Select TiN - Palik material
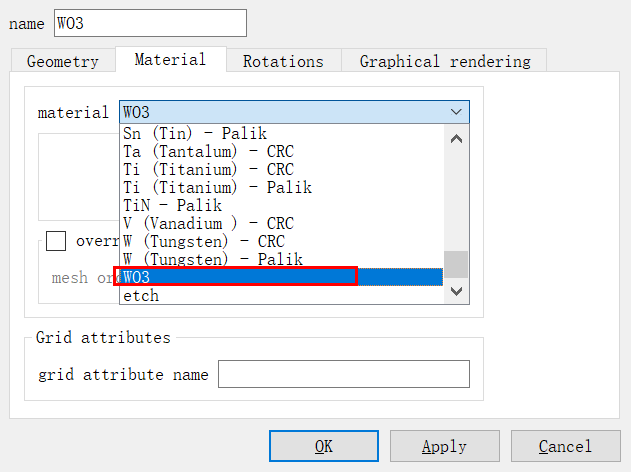The height and width of the screenshot is (472, 631). tap(282, 205)
